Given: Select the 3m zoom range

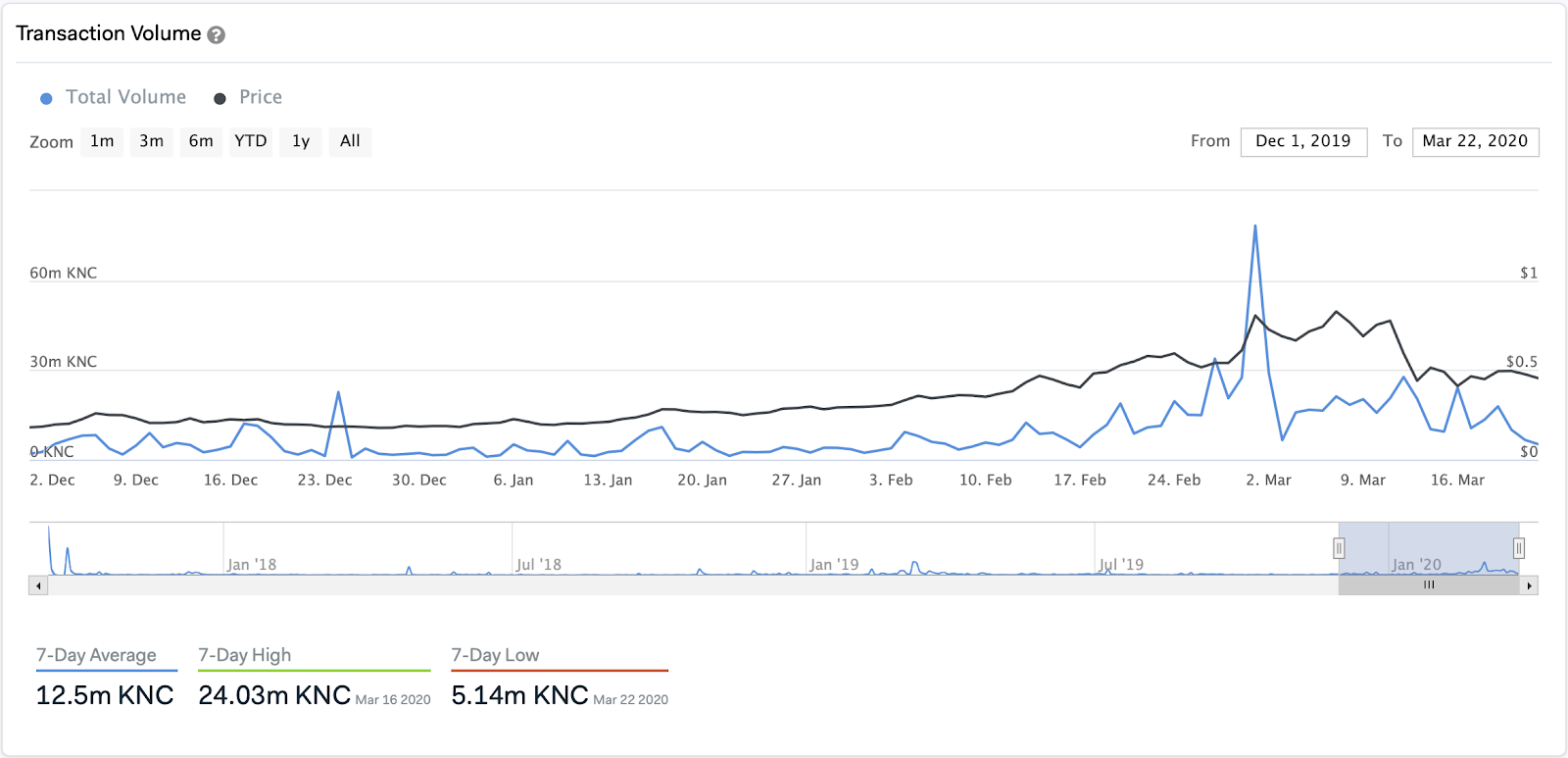Looking at the screenshot, I should click(151, 141).
